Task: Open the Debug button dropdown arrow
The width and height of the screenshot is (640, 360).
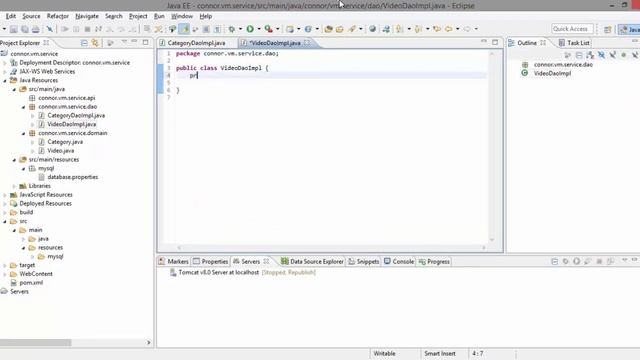Action: 240,29
